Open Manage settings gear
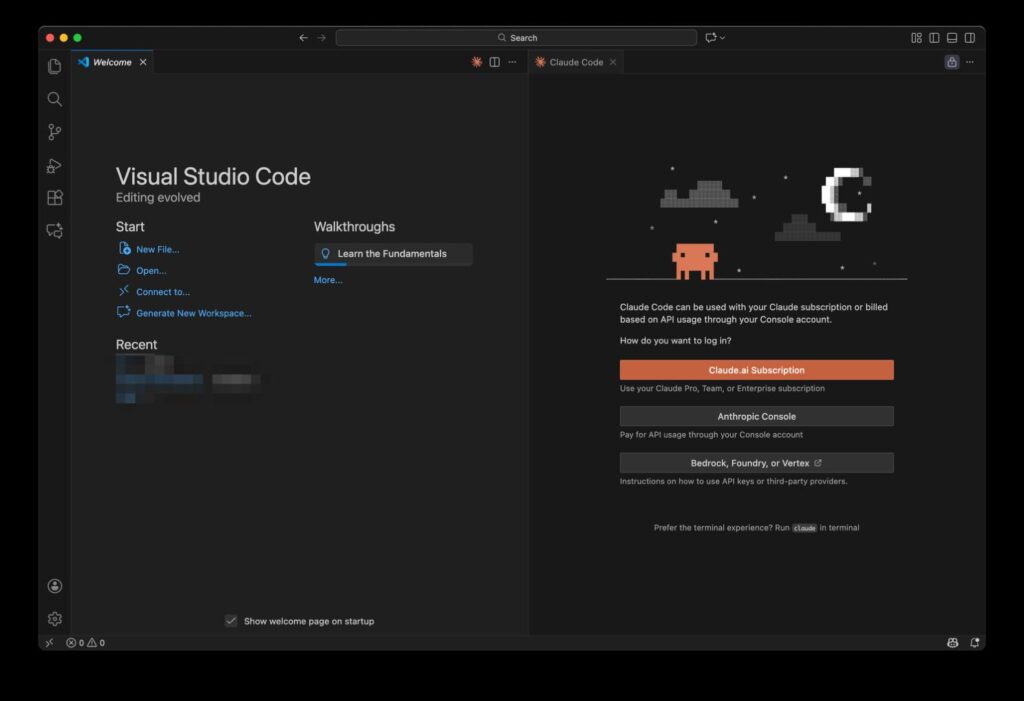 point(55,619)
